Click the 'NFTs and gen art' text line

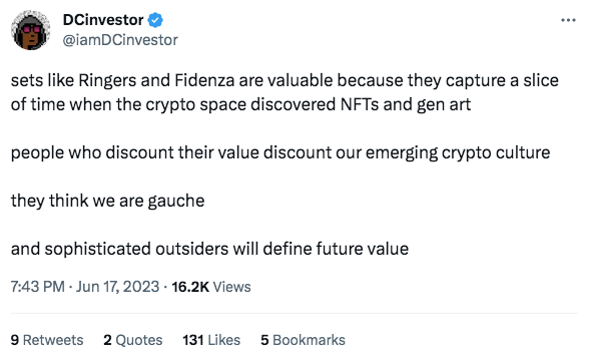pyautogui.click(x=241, y=105)
